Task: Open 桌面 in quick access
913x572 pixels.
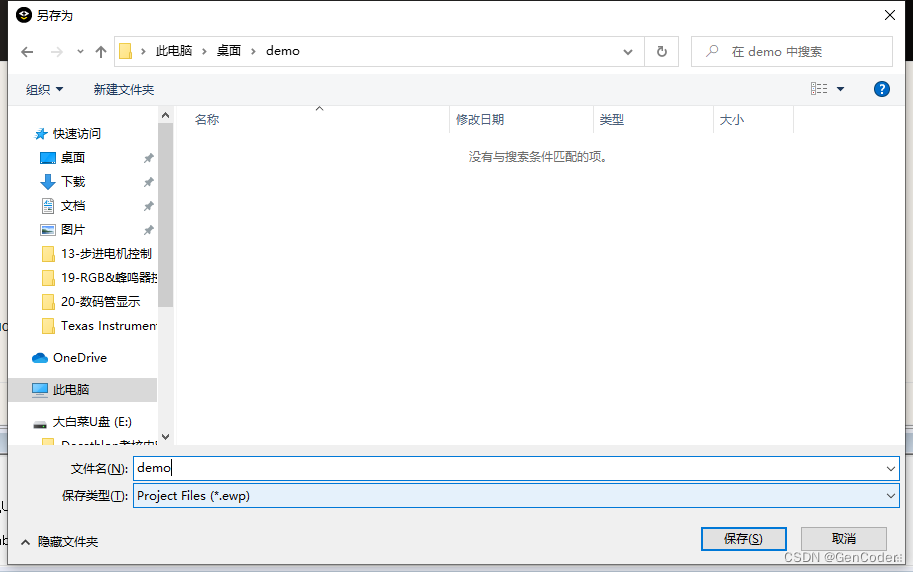Action: point(73,158)
